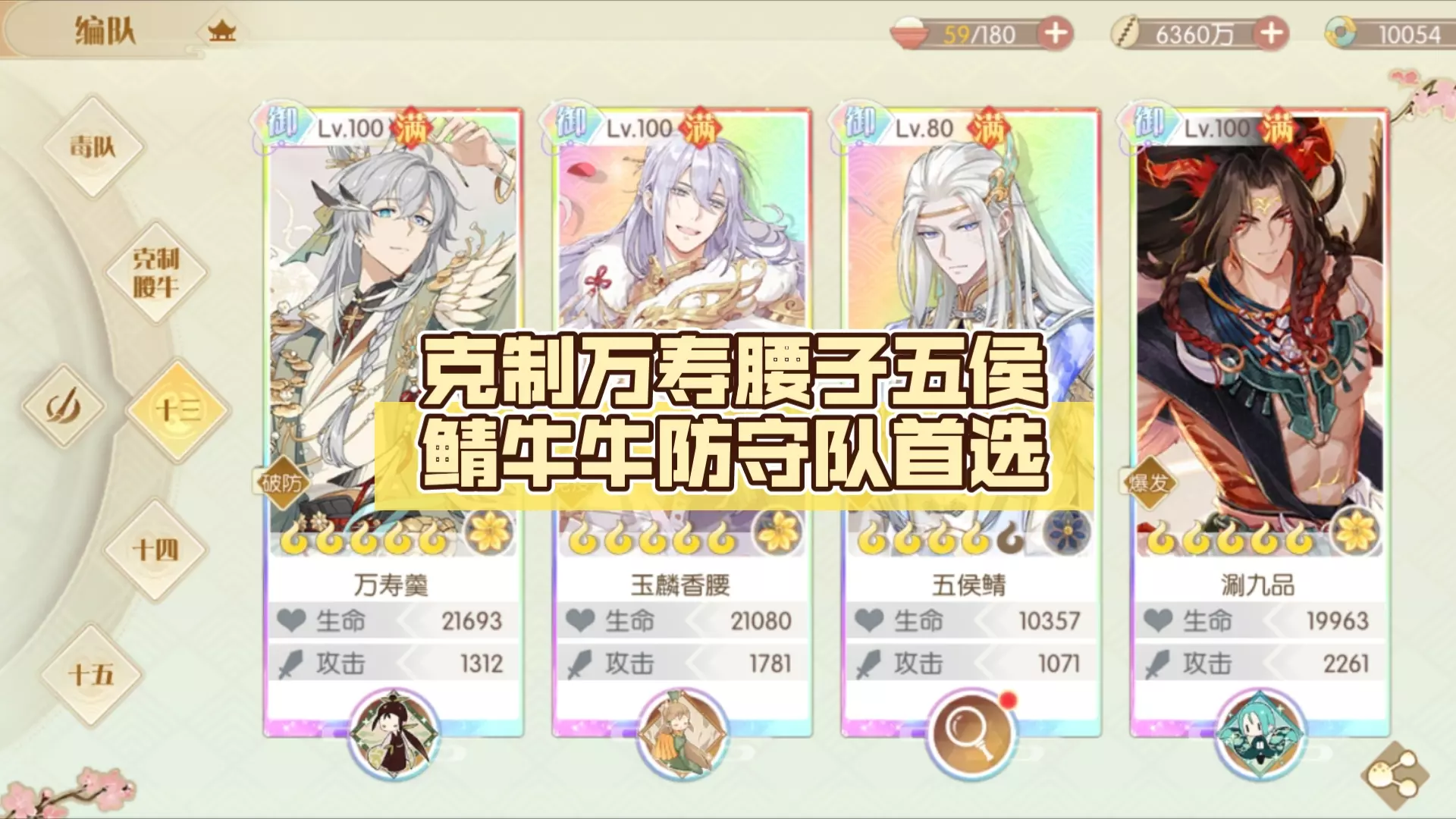The image size is (1456, 819).
Task: Click the 10054 jade currency icon
Action: click(x=1341, y=33)
